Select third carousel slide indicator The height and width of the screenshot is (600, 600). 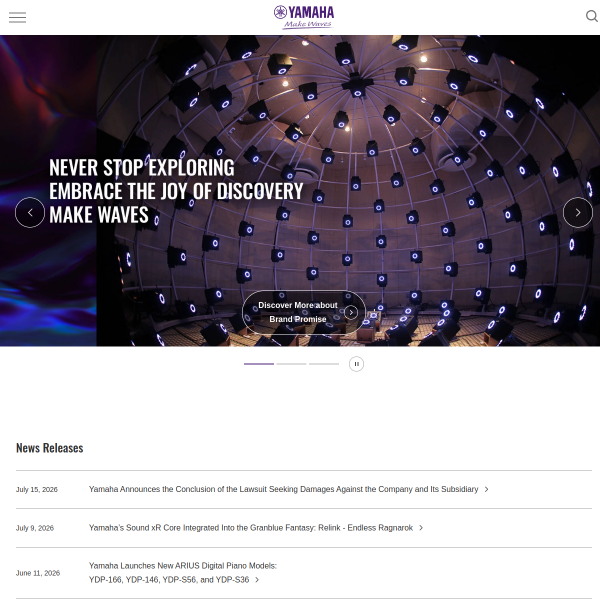pos(324,364)
